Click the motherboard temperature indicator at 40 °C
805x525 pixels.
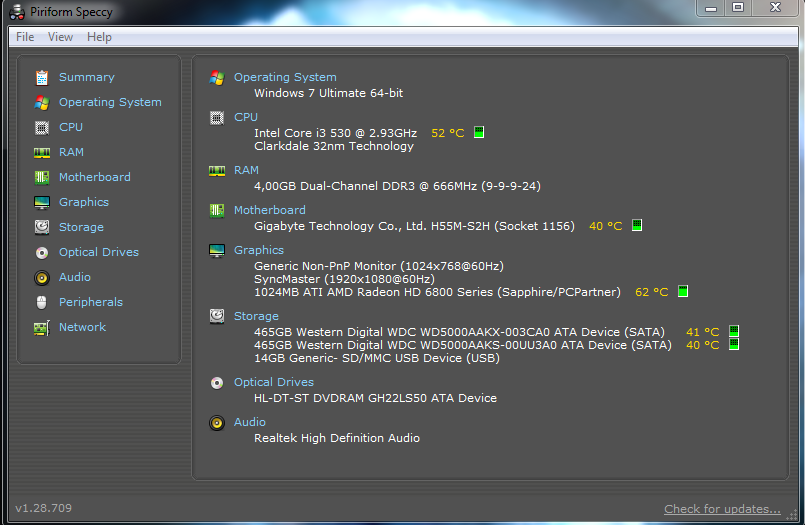637,226
